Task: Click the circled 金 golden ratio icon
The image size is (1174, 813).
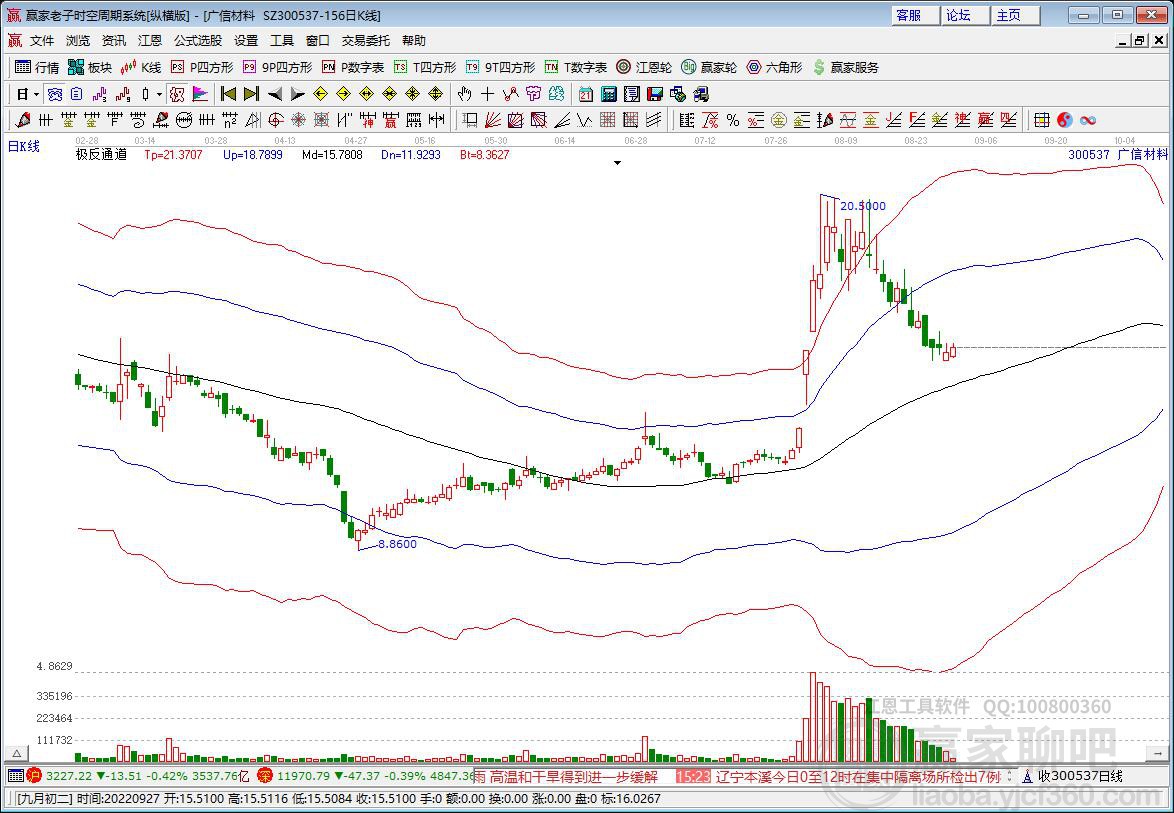Action: [x=779, y=120]
